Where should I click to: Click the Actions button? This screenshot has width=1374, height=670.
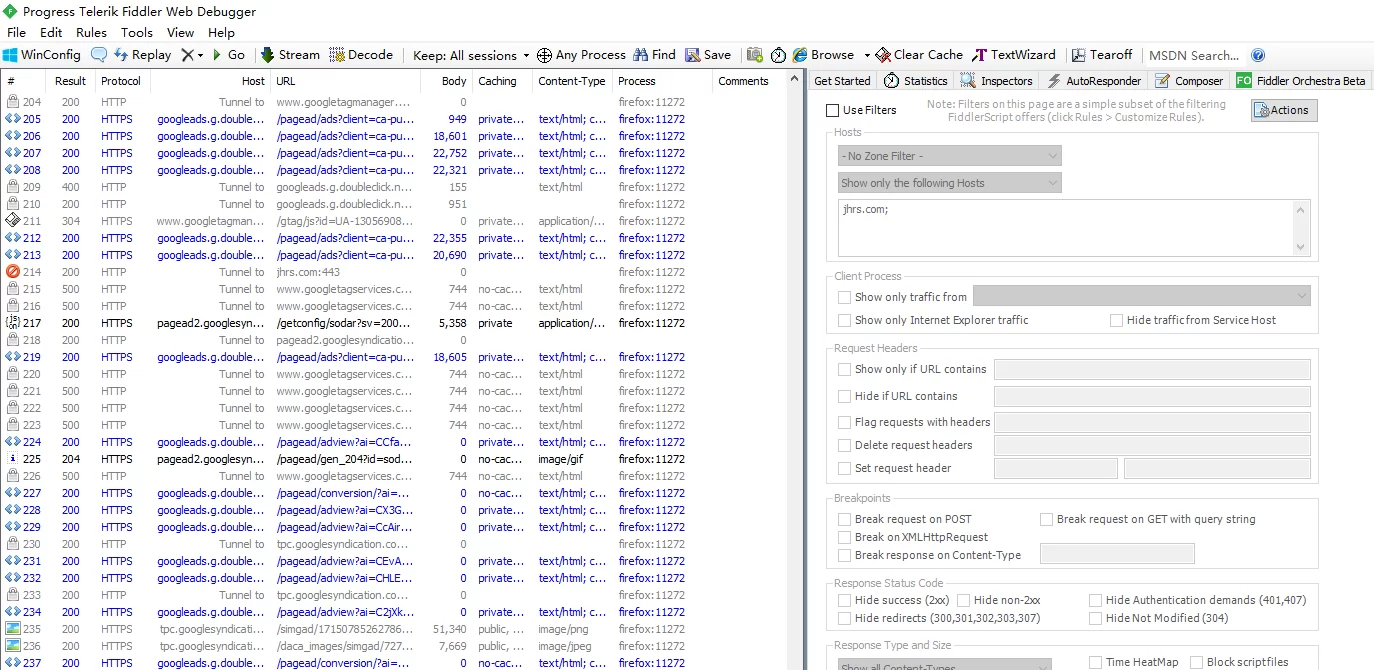(1284, 111)
